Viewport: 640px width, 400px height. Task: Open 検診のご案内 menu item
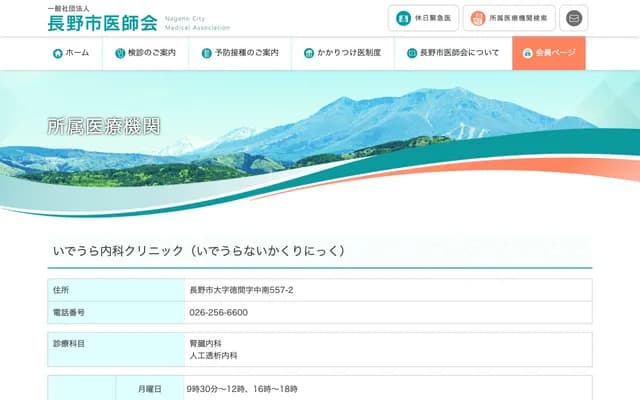point(146,53)
